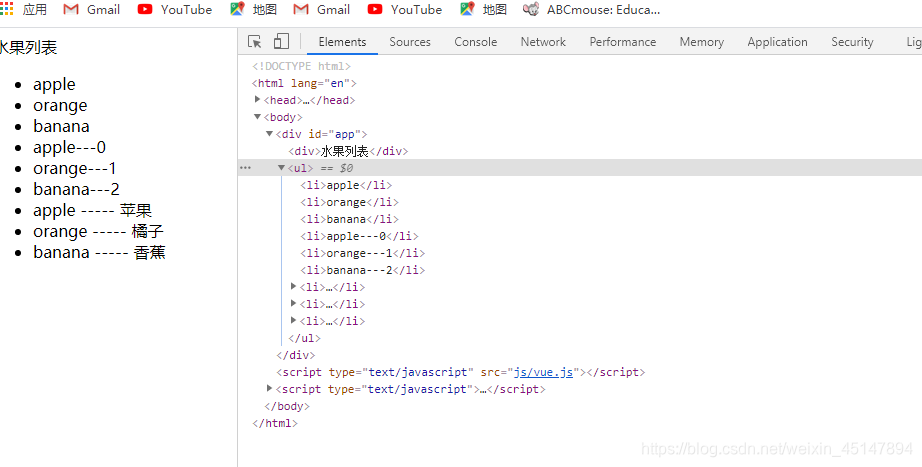Image resolution: width=922 pixels, height=467 pixels.
Task: Select the closing ul tag line
Action: coord(305,338)
